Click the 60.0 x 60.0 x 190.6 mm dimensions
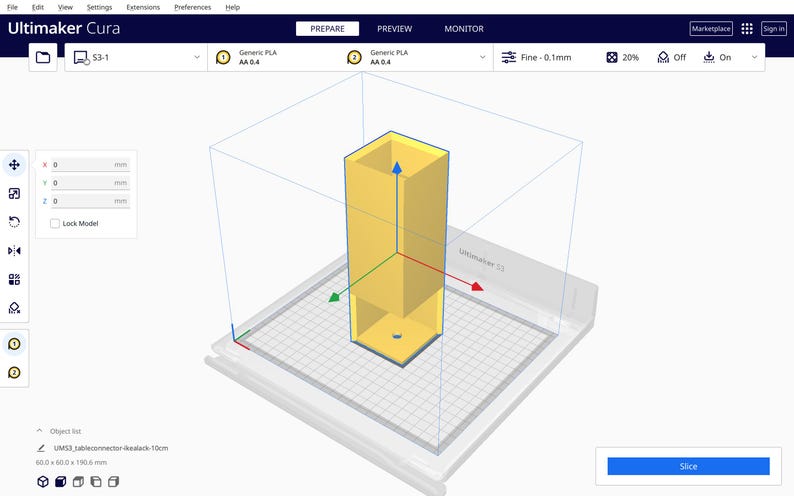Screen dimensions: 794x496 [71, 462]
